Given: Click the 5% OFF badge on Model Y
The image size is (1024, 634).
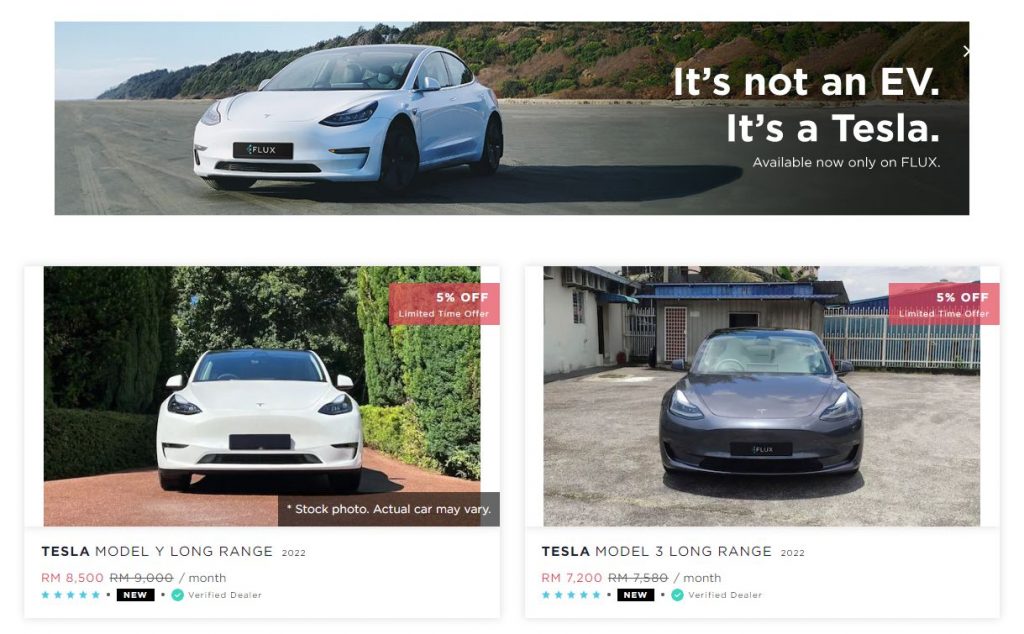Looking at the screenshot, I should tap(445, 304).
